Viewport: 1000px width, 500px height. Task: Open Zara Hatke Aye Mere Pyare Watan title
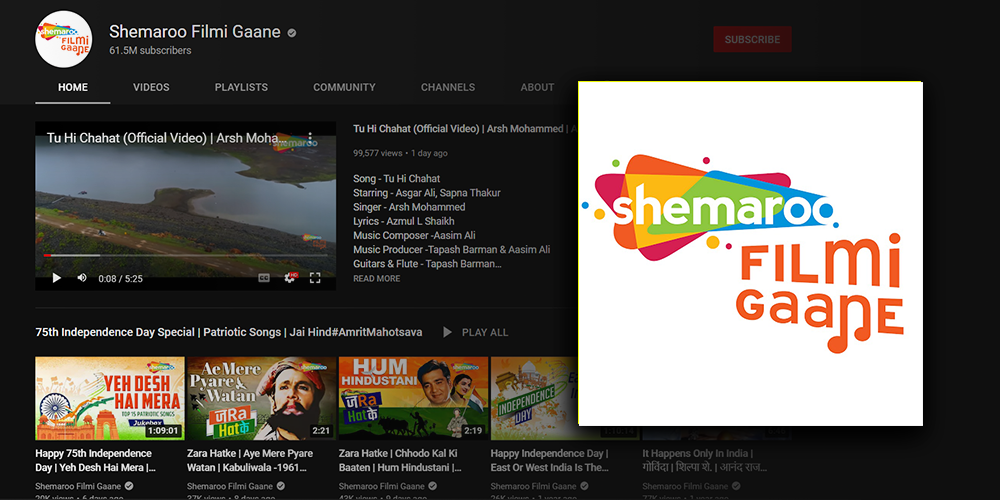[x=250, y=460]
